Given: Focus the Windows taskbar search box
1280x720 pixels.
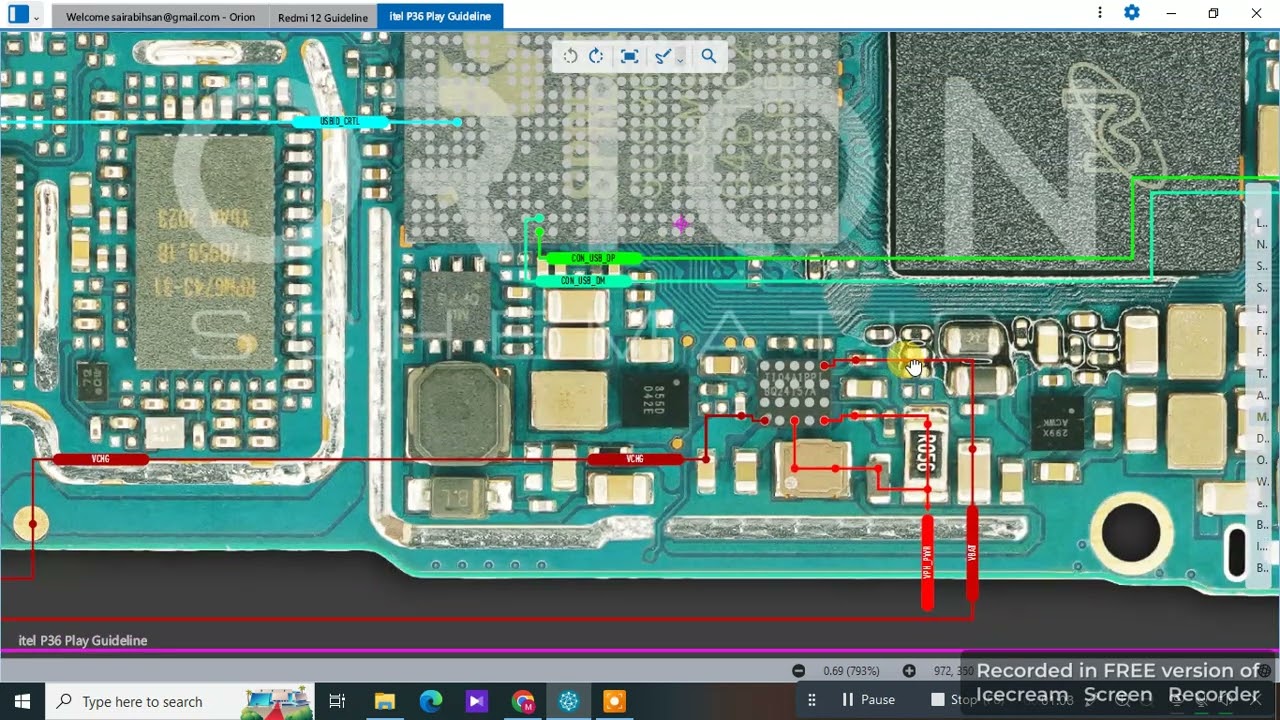Looking at the screenshot, I should point(180,701).
